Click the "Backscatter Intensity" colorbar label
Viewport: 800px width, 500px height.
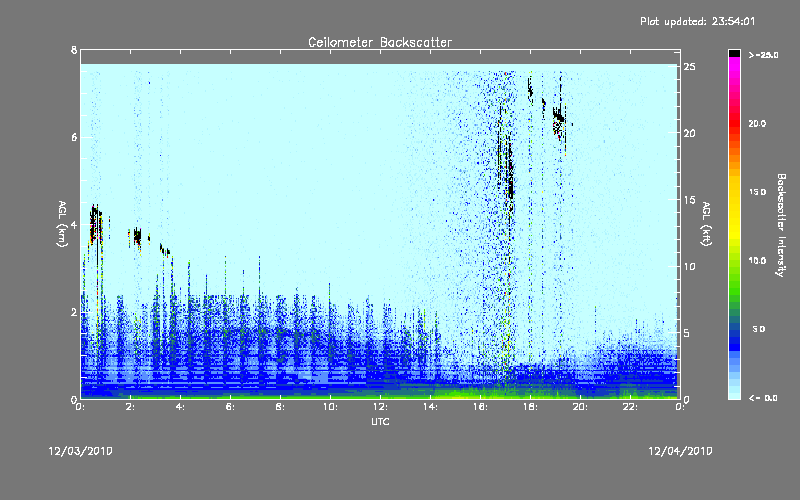pos(781,225)
